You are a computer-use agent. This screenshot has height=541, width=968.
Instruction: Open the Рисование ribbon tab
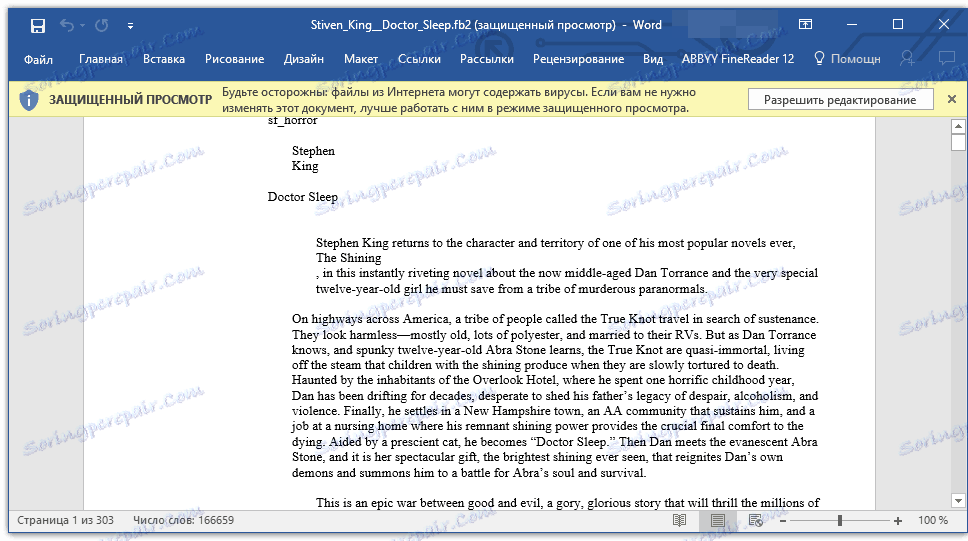[x=235, y=59]
